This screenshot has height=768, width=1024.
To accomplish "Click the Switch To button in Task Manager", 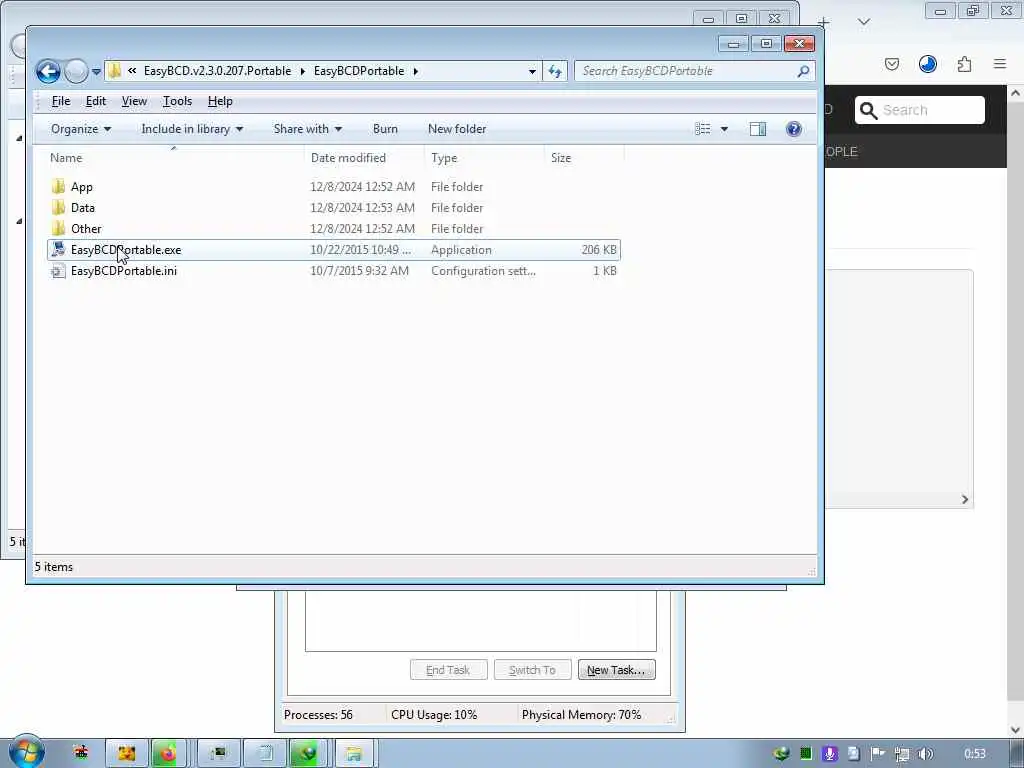I will (x=532, y=669).
